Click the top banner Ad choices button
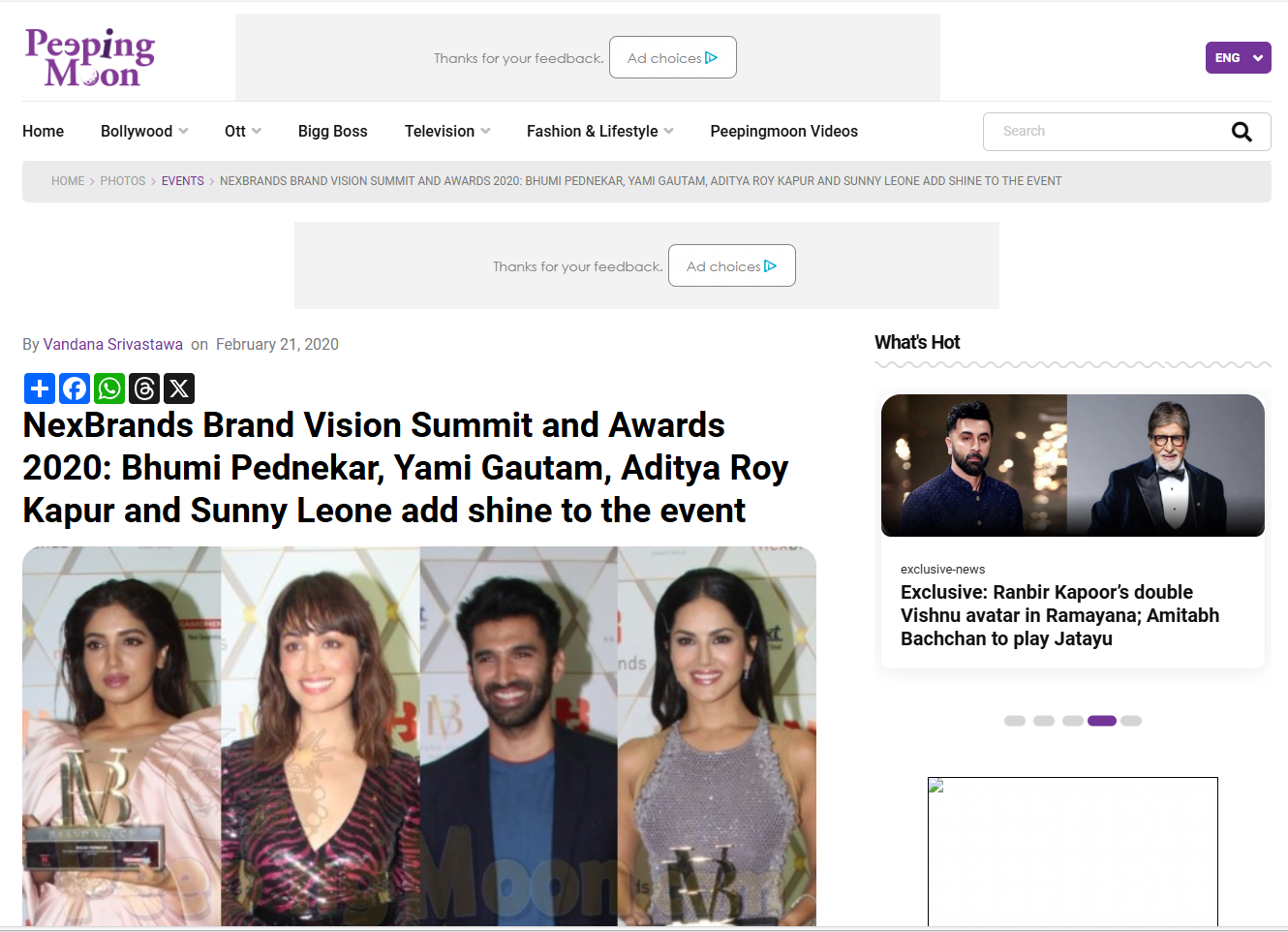The height and width of the screenshot is (932, 1288). (x=672, y=58)
